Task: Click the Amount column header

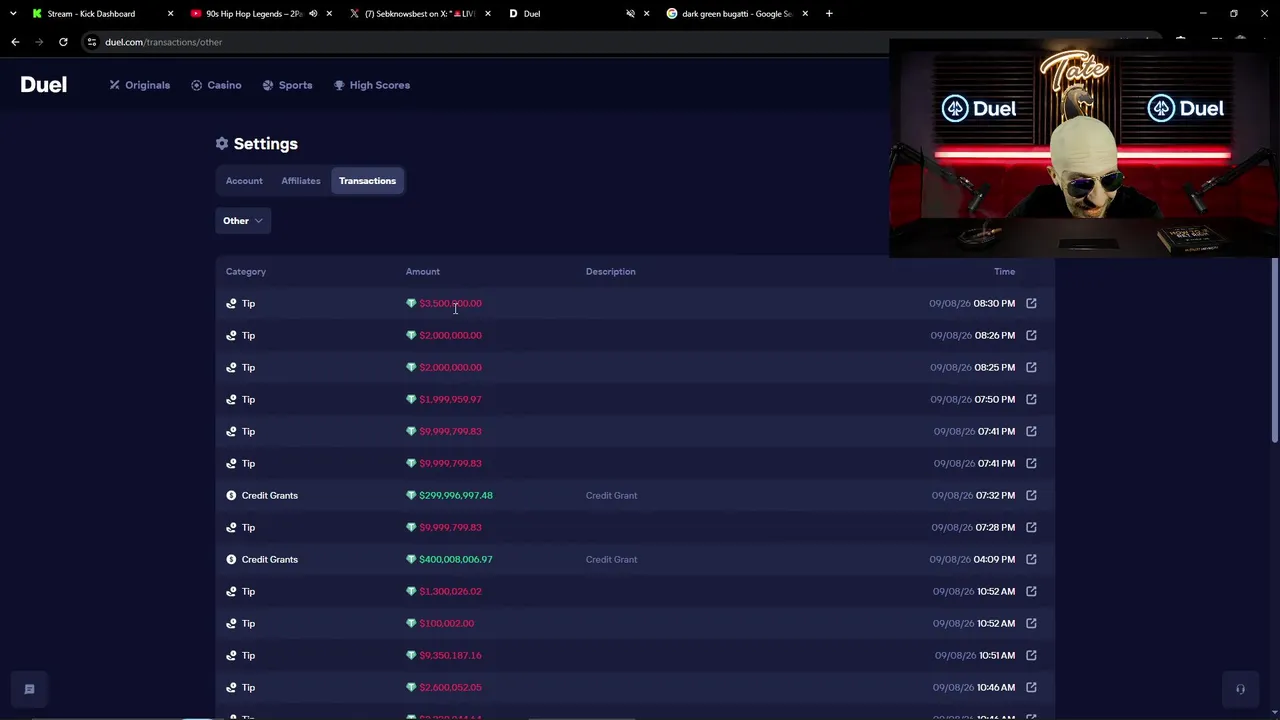Action: tap(423, 271)
